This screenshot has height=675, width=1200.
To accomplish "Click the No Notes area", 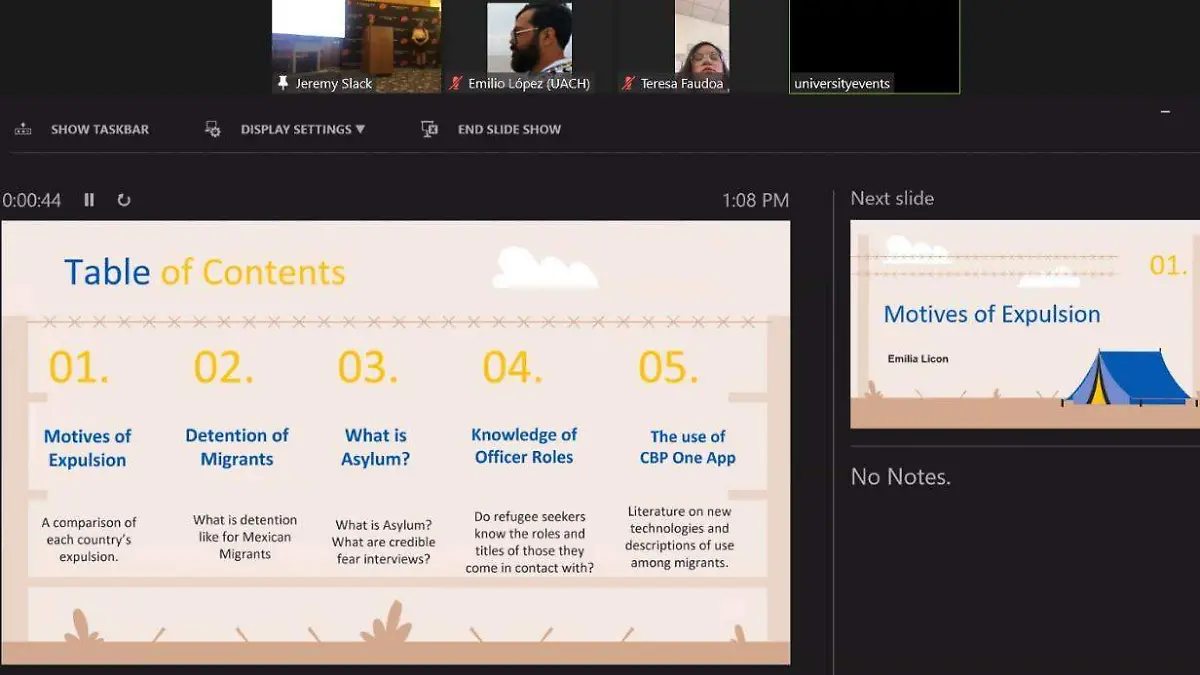I will coord(900,478).
